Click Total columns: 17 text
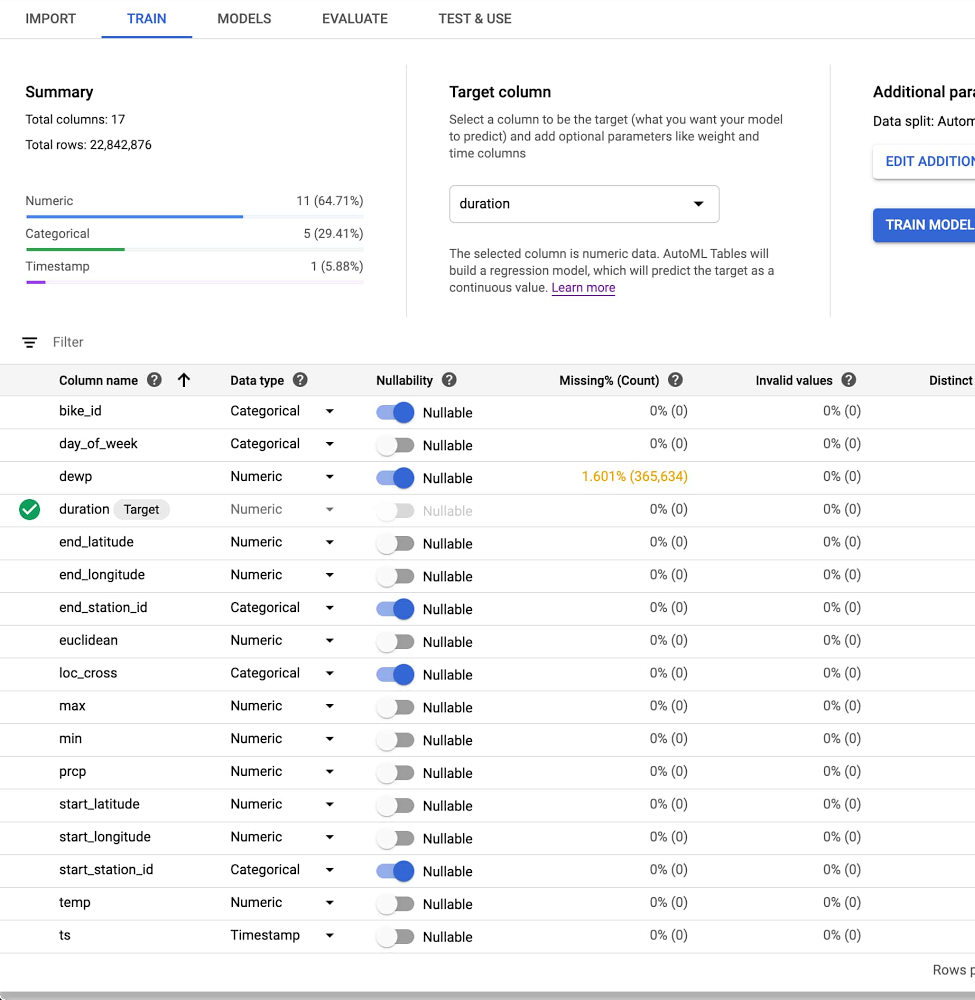Image resolution: width=975 pixels, height=1000 pixels. pos(75,119)
